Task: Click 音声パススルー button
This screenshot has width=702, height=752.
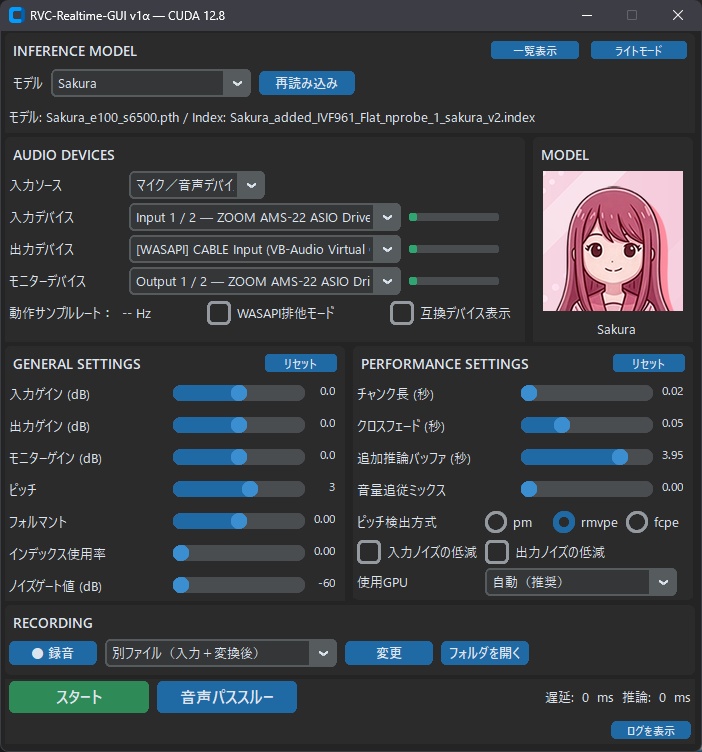Action: pos(227,697)
